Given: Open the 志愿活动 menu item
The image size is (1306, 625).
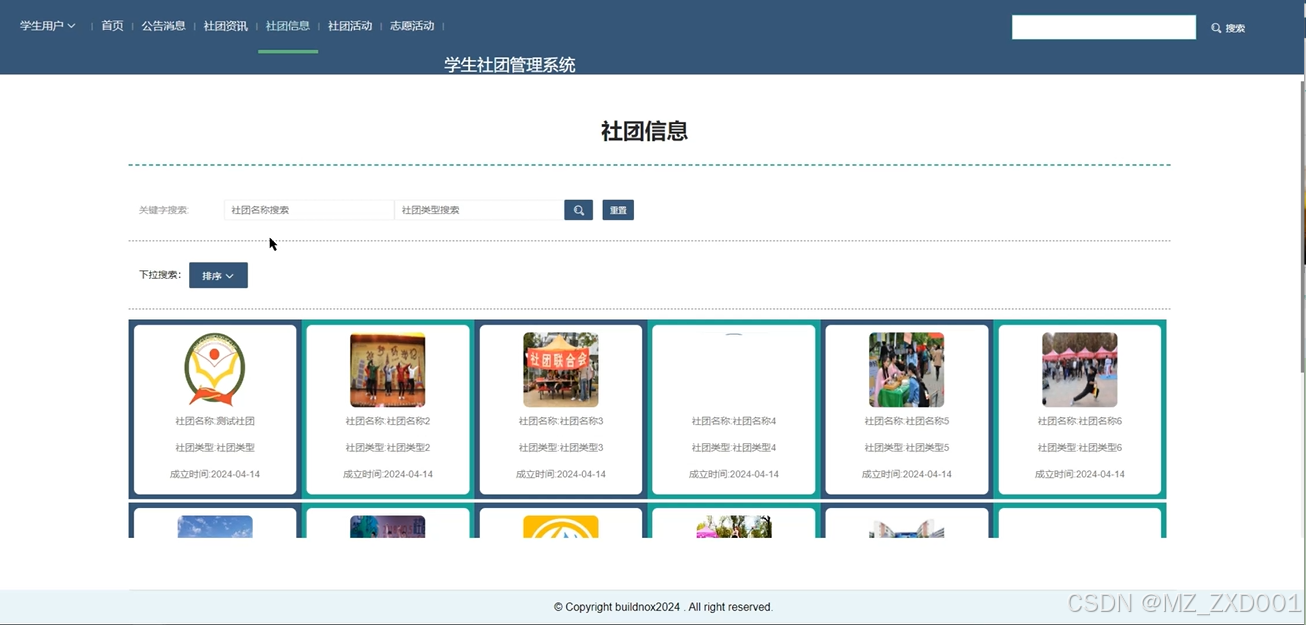Looking at the screenshot, I should 412,26.
